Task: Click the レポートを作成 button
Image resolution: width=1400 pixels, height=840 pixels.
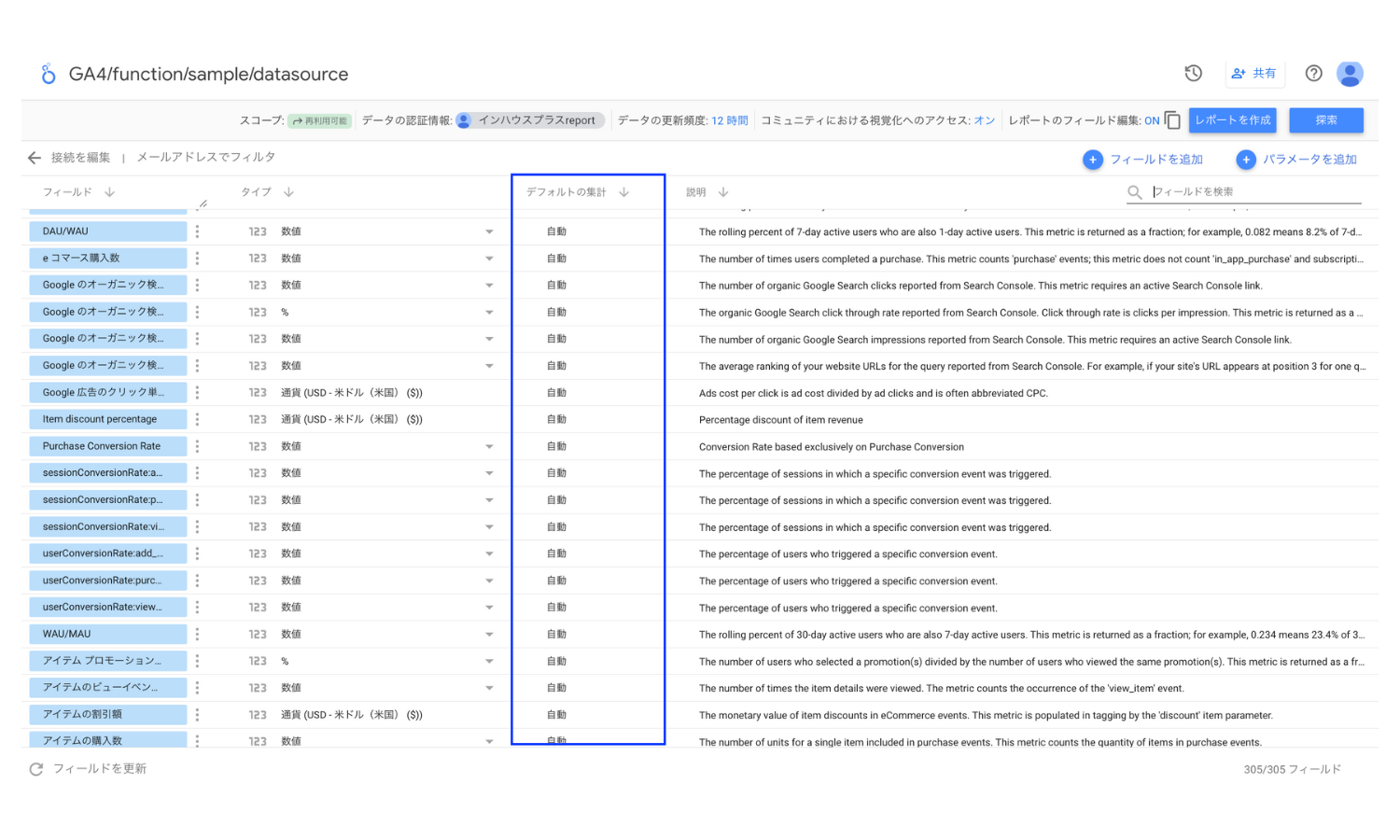Action: pyautogui.click(x=1232, y=120)
